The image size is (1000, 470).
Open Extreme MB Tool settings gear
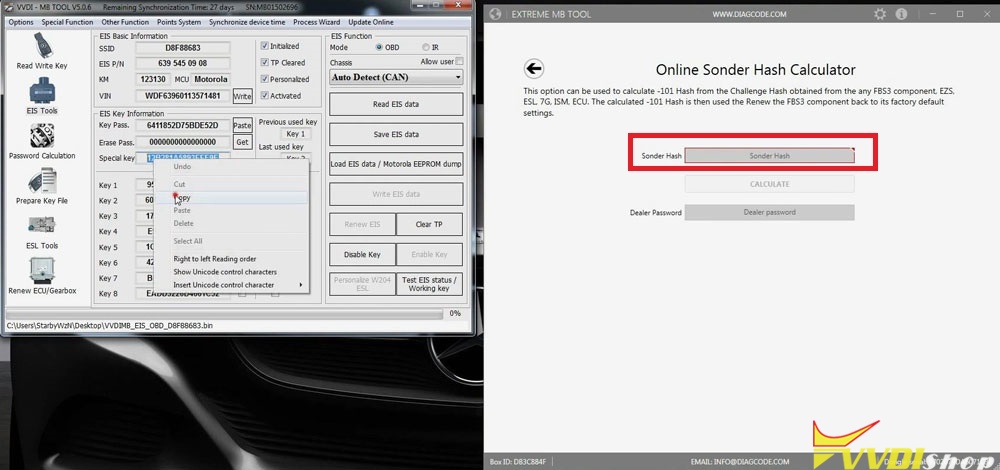pos(880,14)
